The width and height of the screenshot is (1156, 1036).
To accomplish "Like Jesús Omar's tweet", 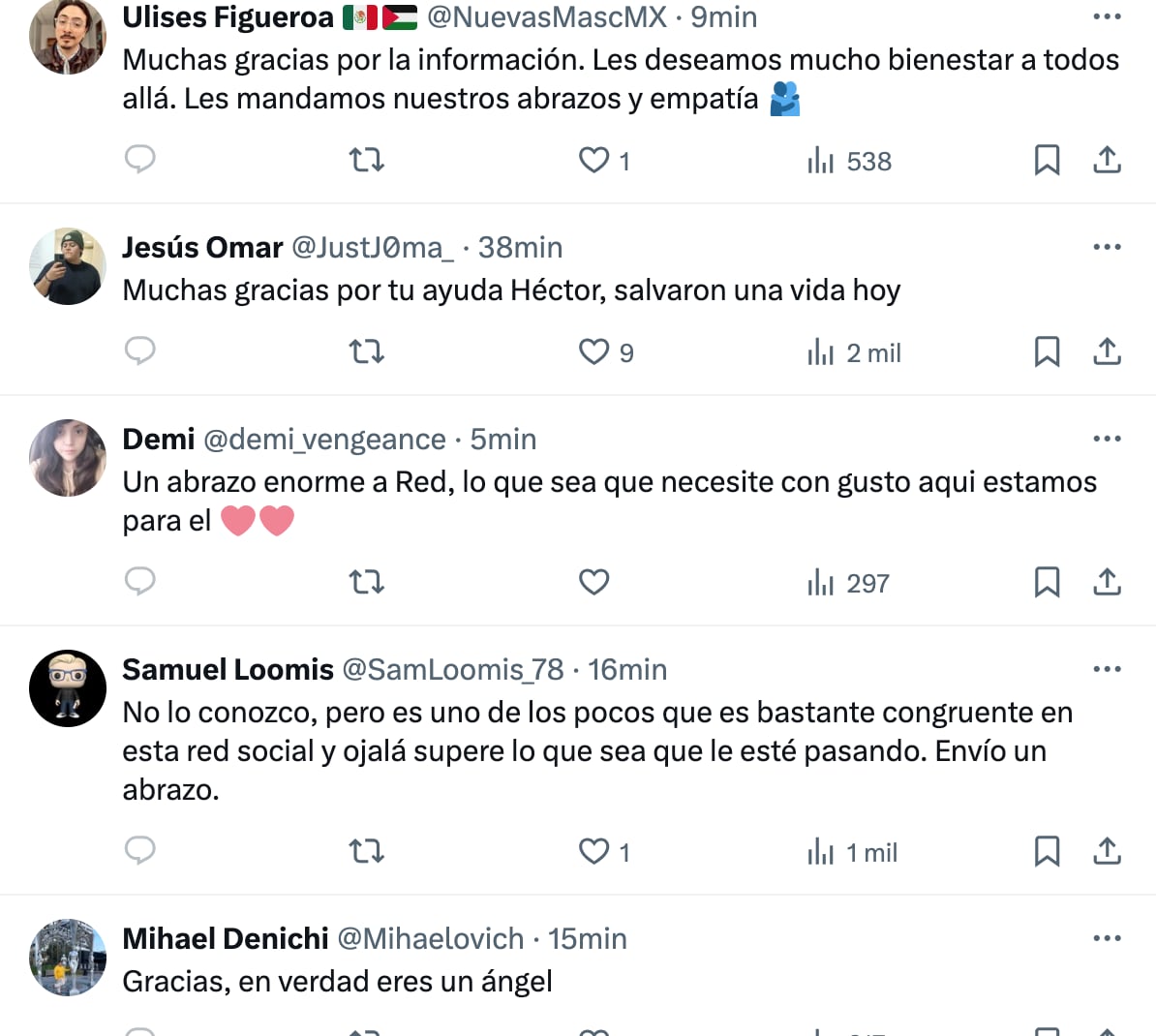I will tap(593, 351).
